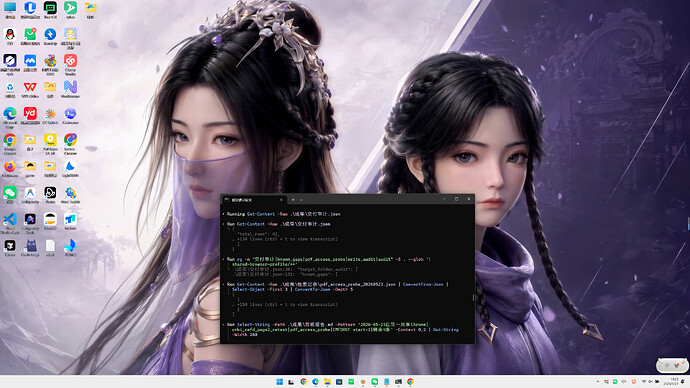690x388 pixels.
Task: Open File Explorer from the taskbar
Action: 327,382
